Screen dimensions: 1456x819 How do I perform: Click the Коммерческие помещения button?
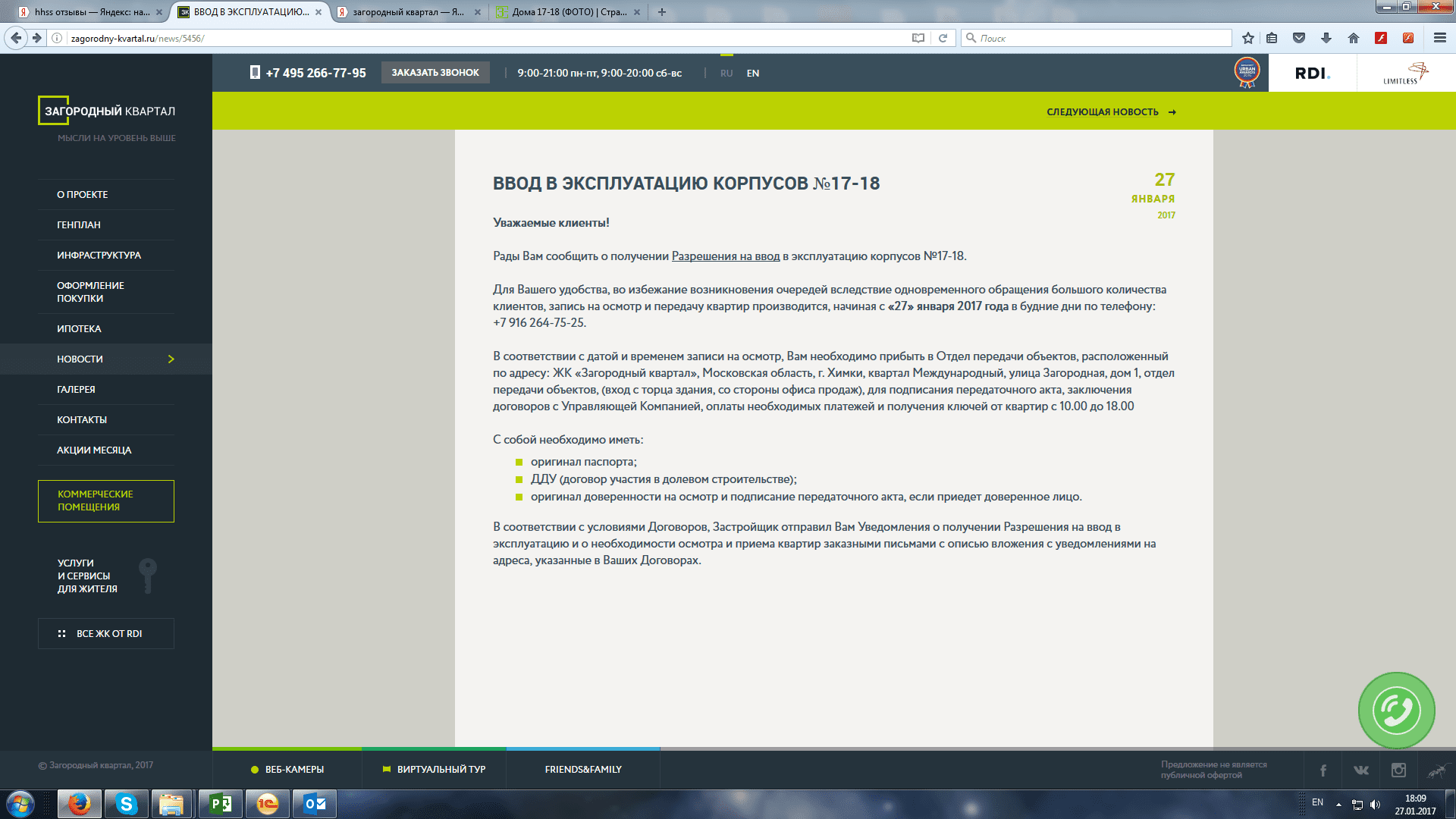pos(106,501)
